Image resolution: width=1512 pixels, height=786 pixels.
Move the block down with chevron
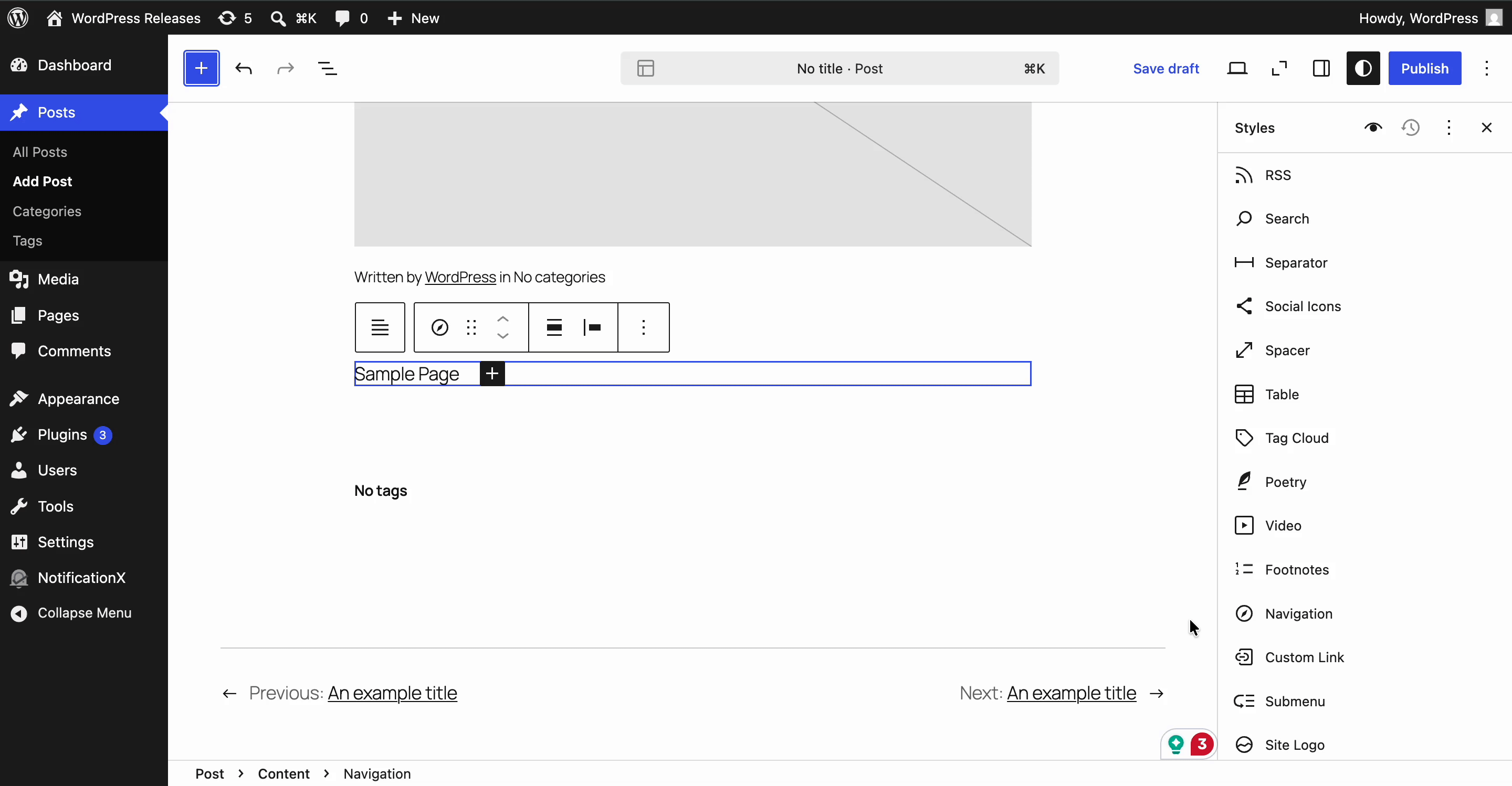tap(503, 336)
